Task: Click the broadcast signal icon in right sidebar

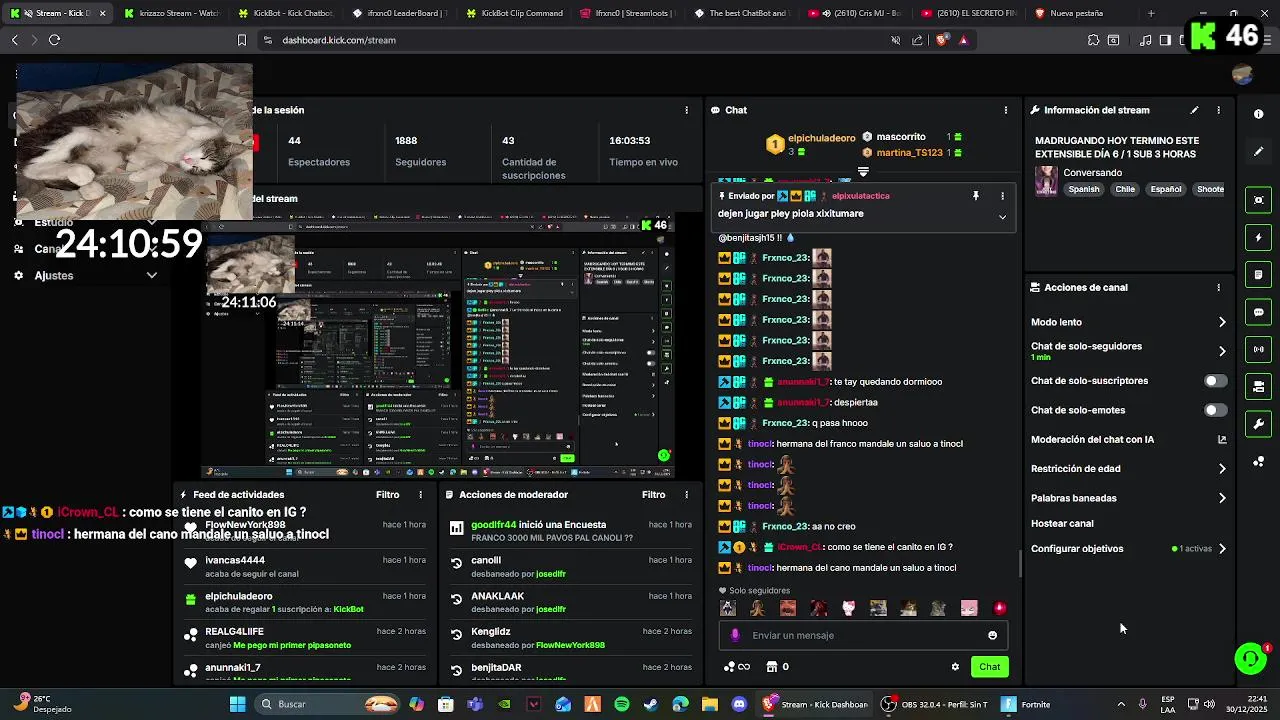Action: 1259,349
